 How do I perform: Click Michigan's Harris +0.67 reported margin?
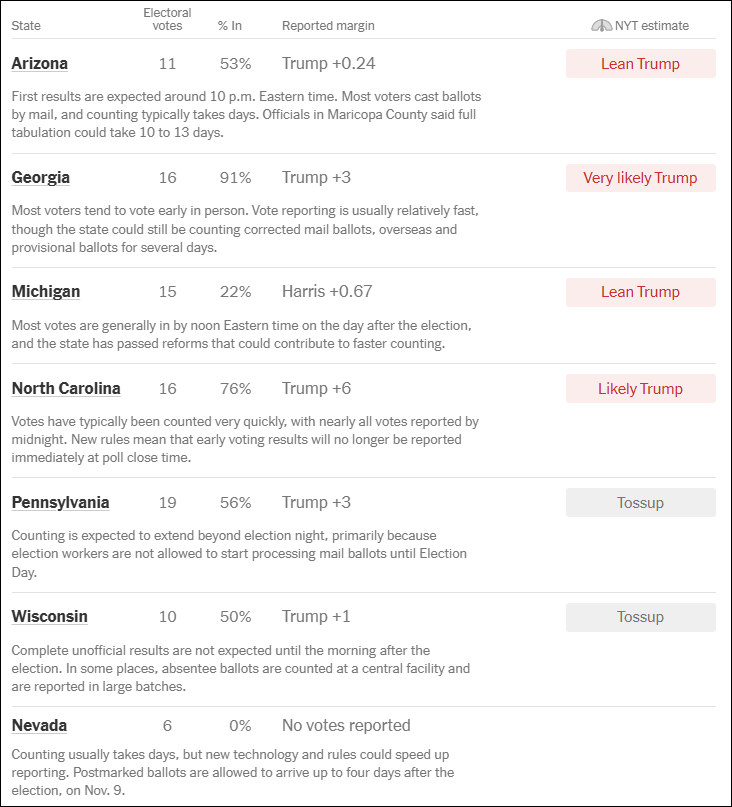(327, 292)
